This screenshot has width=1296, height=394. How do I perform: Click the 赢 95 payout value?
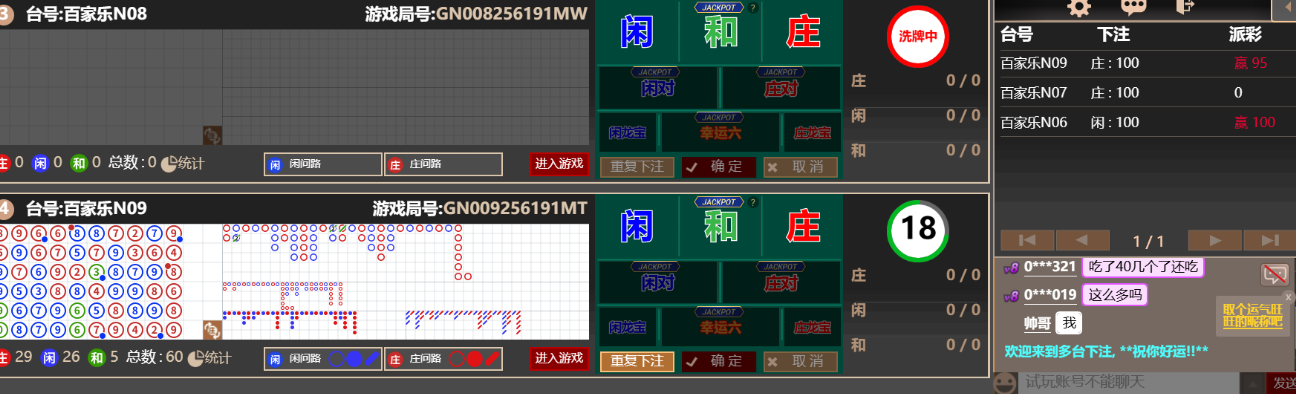coord(1251,63)
